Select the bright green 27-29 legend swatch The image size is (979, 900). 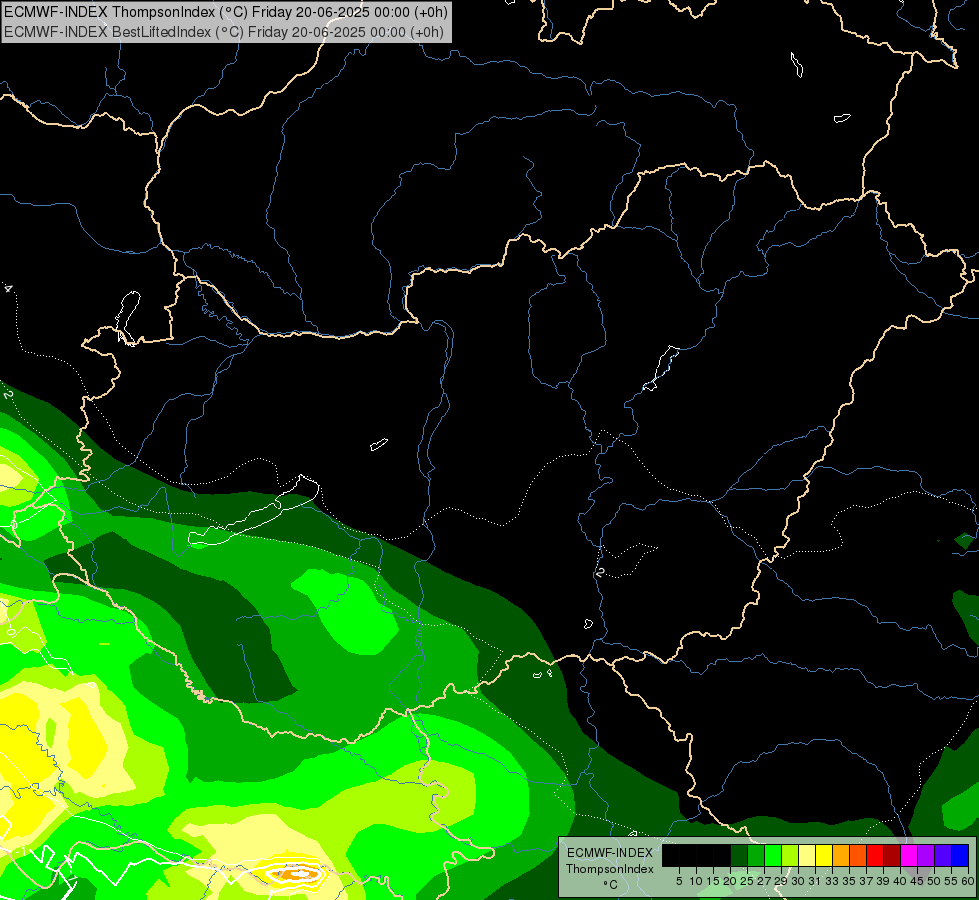(773, 855)
